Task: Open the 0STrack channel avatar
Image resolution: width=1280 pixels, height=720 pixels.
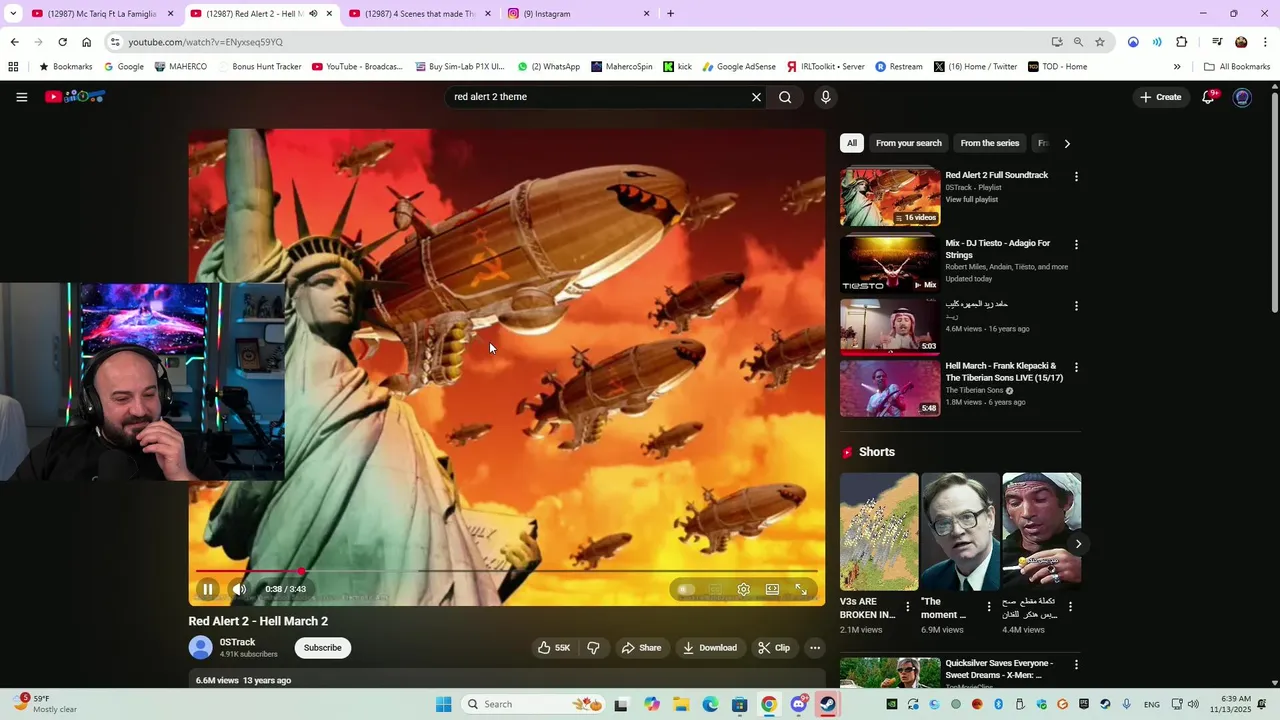Action: (x=201, y=648)
